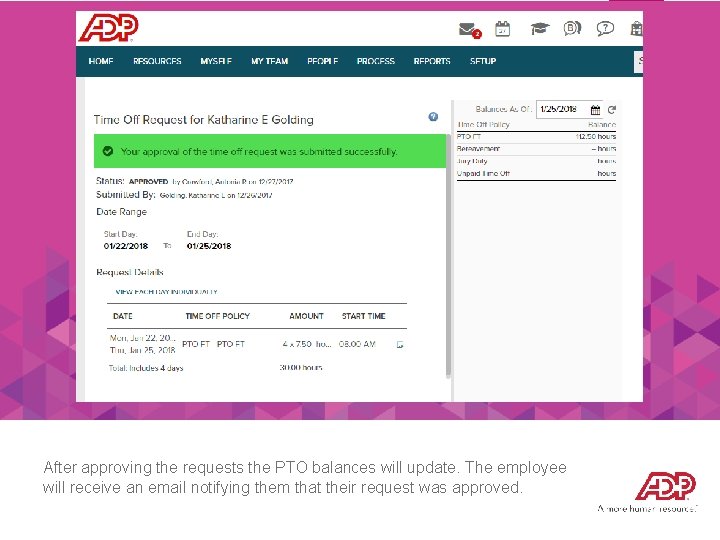Image resolution: width=720 pixels, height=540 pixels.
Task: Click end day 01/25/2018
Action: [x=209, y=246]
